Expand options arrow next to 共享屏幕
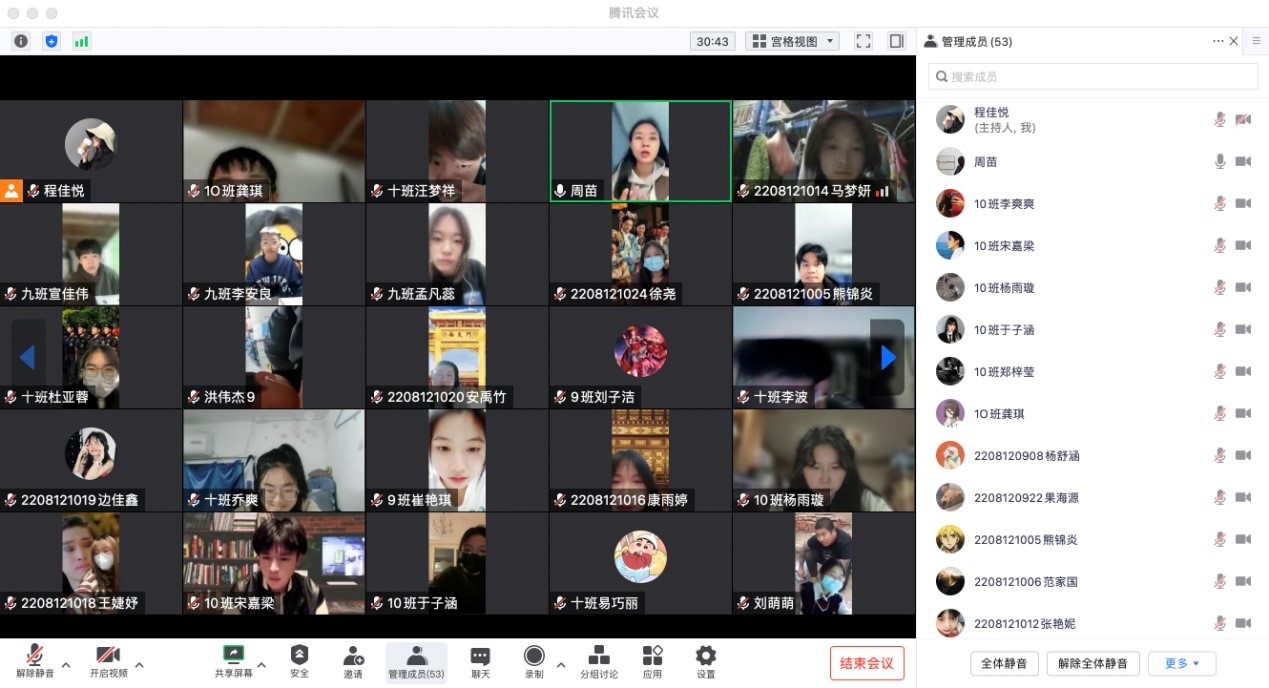This screenshot has height=688, width=1269. coord(262,665)
